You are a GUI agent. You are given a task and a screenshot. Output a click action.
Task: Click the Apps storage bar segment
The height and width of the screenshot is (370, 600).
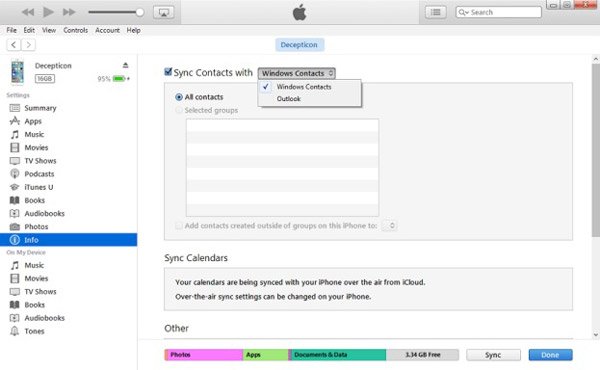pyautogui.click(x=266, y=355)
